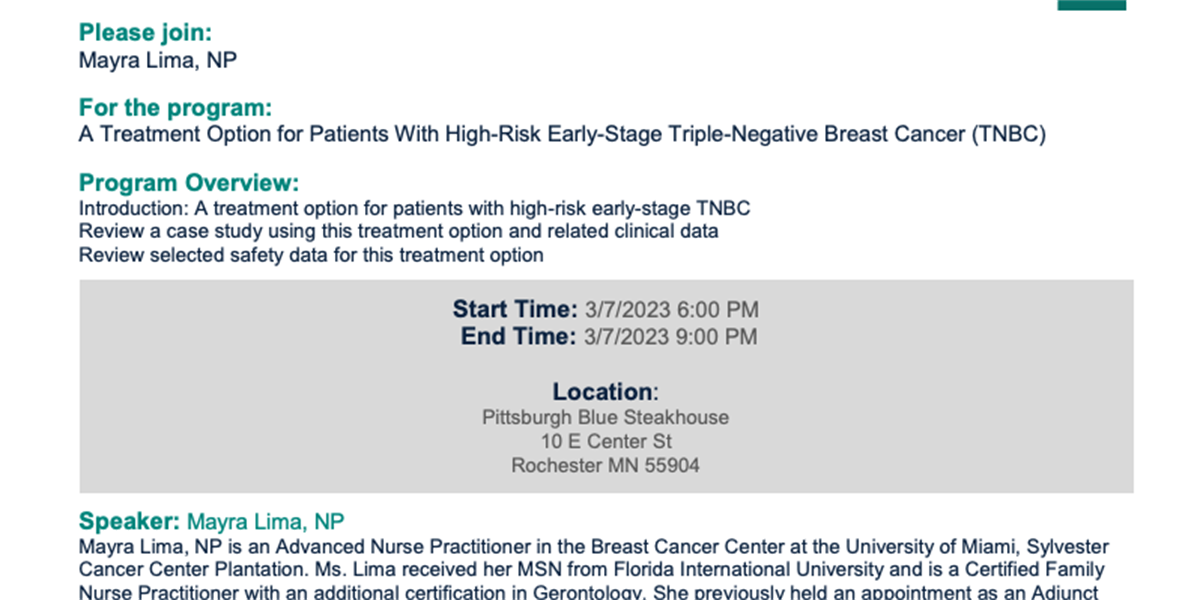Viewport: 1200px width, 600px height.
Task: Click invitee name below 'Please join:'
Action: (x=158, y=60)
